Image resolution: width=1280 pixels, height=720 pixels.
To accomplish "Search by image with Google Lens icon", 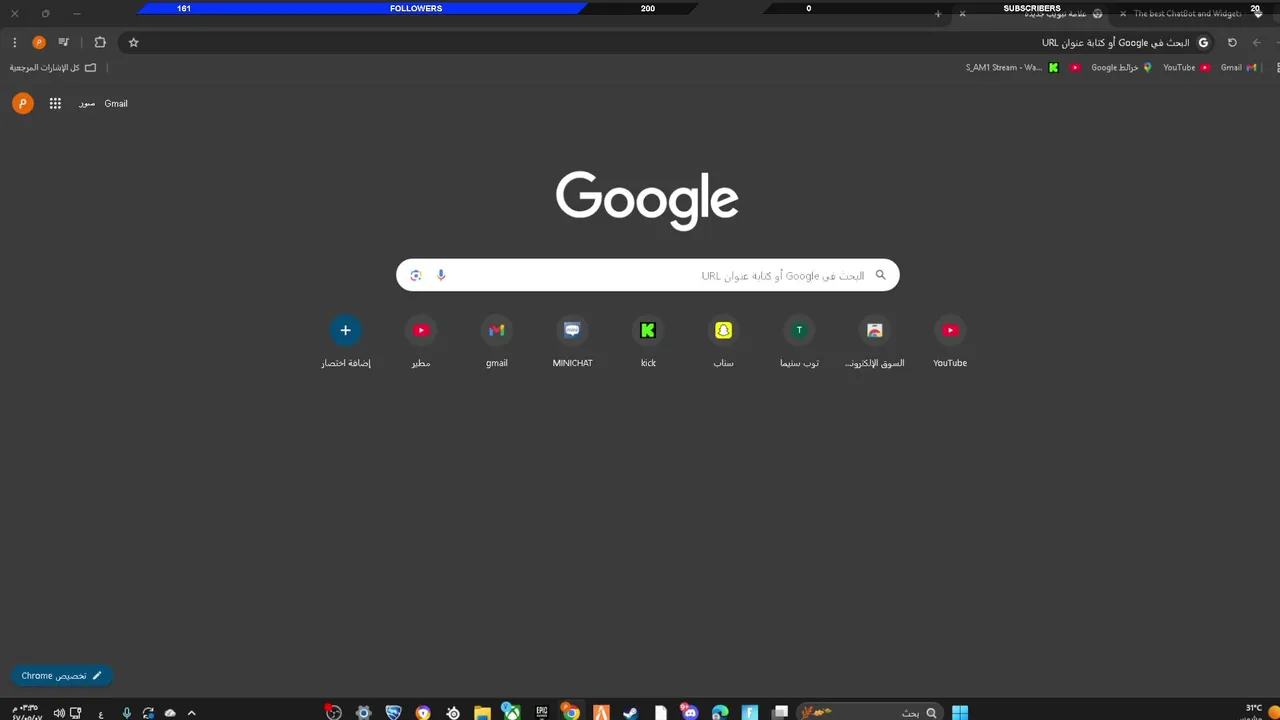I will coord(416,275).
